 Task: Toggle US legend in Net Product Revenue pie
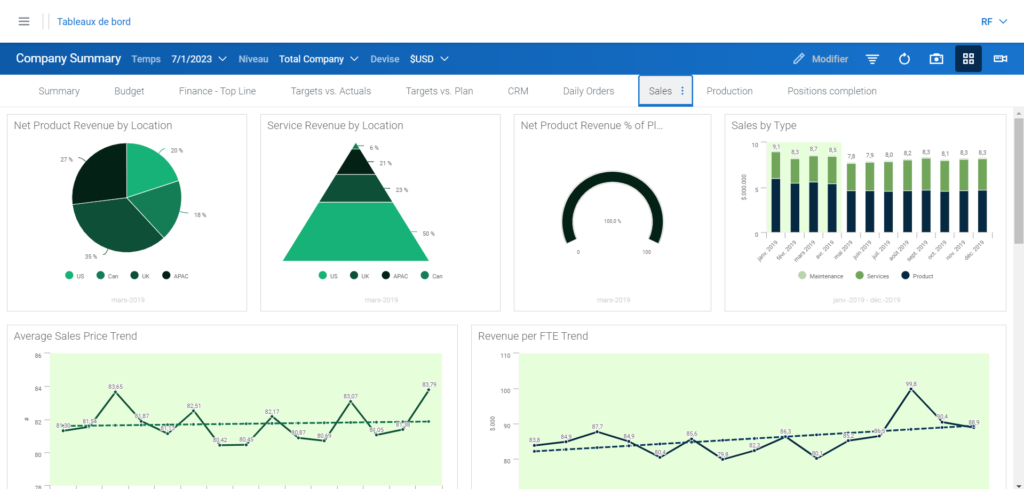coord(74,276)
